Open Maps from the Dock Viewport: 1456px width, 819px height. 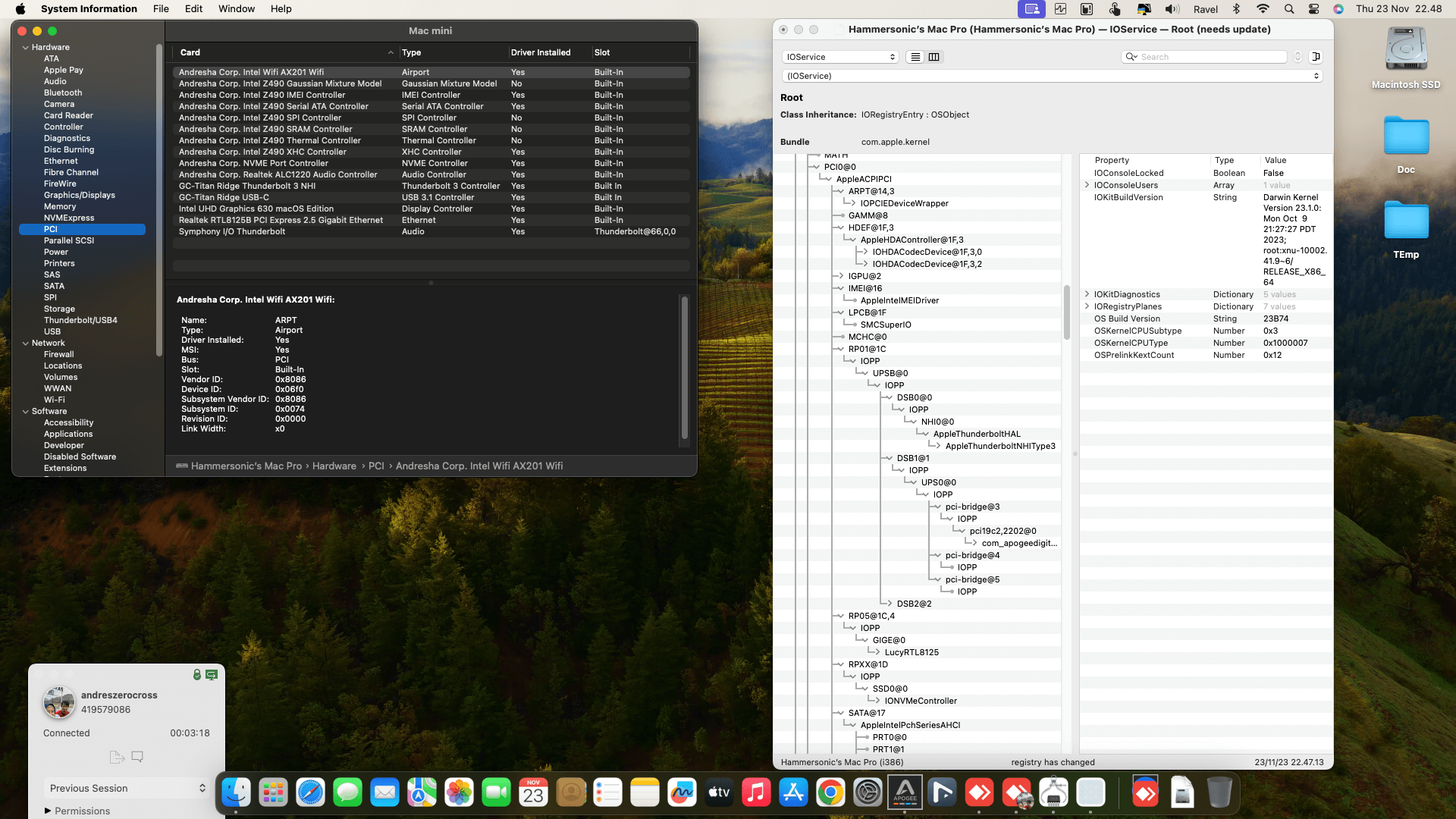pyautogui.click(x=422, y=793)
